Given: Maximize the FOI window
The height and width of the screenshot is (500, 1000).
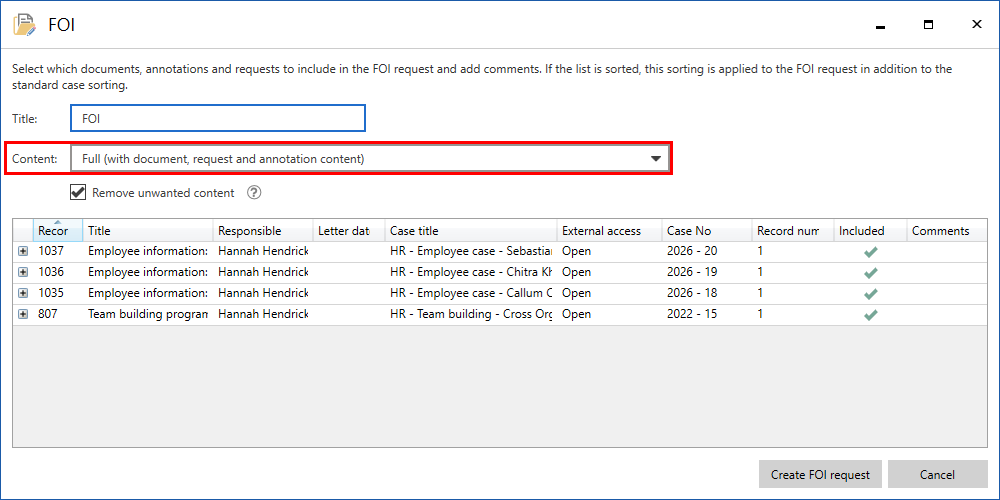Looking at the screenshot, I should coord(929,25).
